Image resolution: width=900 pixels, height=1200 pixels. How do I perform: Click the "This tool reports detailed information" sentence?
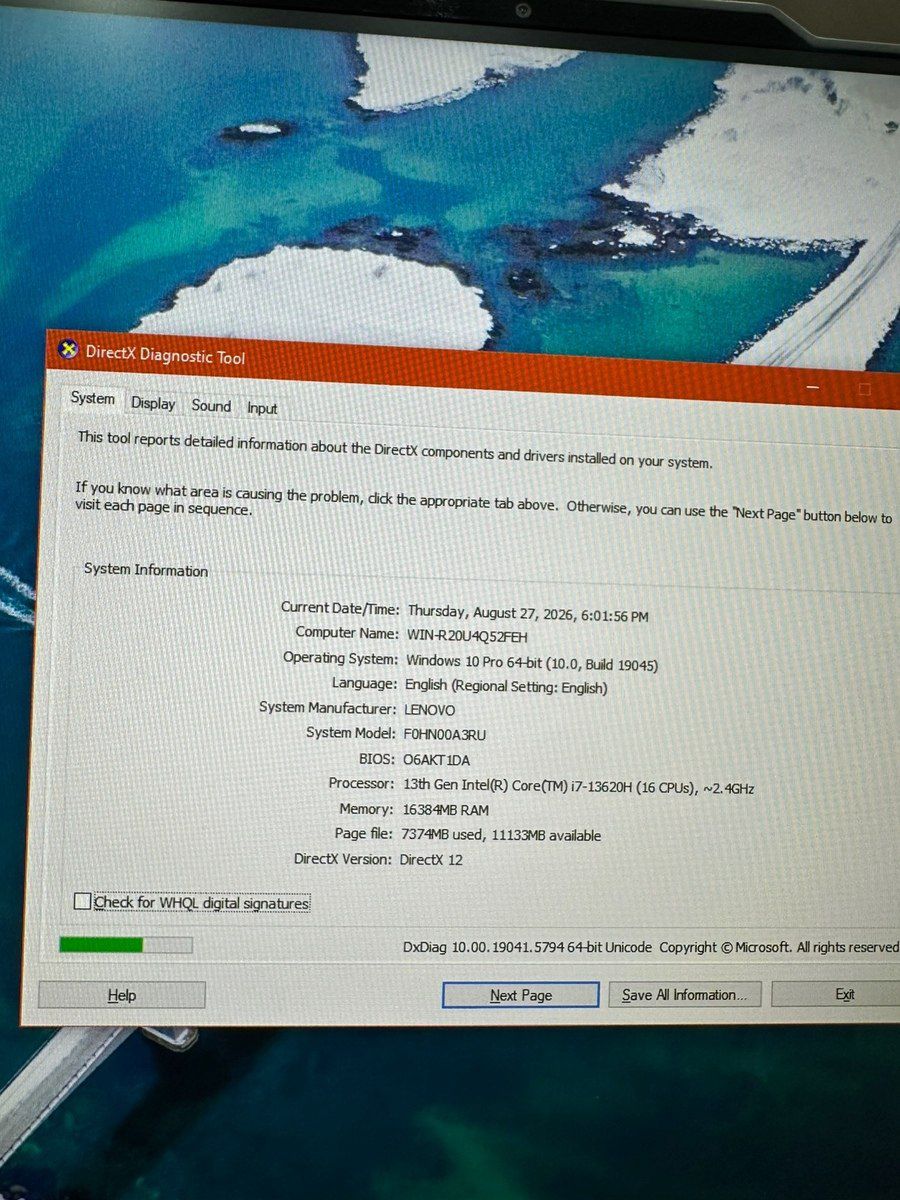[x=395, y=450]
